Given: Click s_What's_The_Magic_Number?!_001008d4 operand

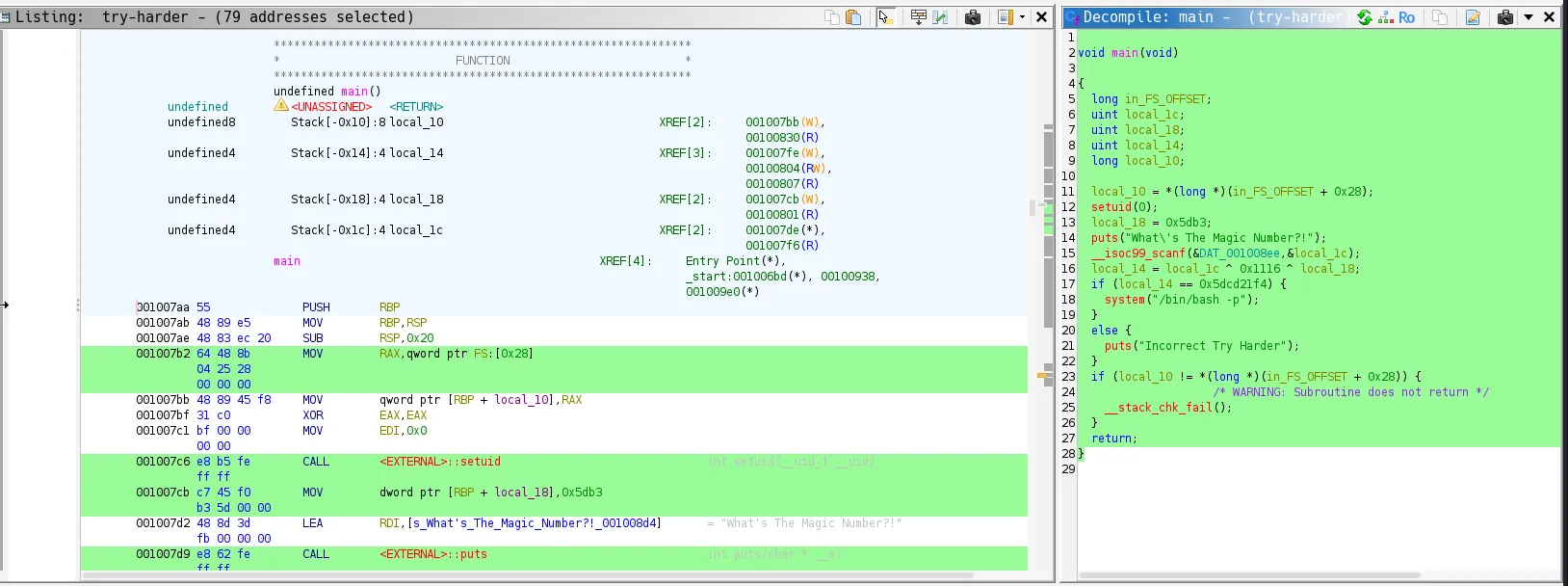Looking at the screenshot, I should point(535,523).
